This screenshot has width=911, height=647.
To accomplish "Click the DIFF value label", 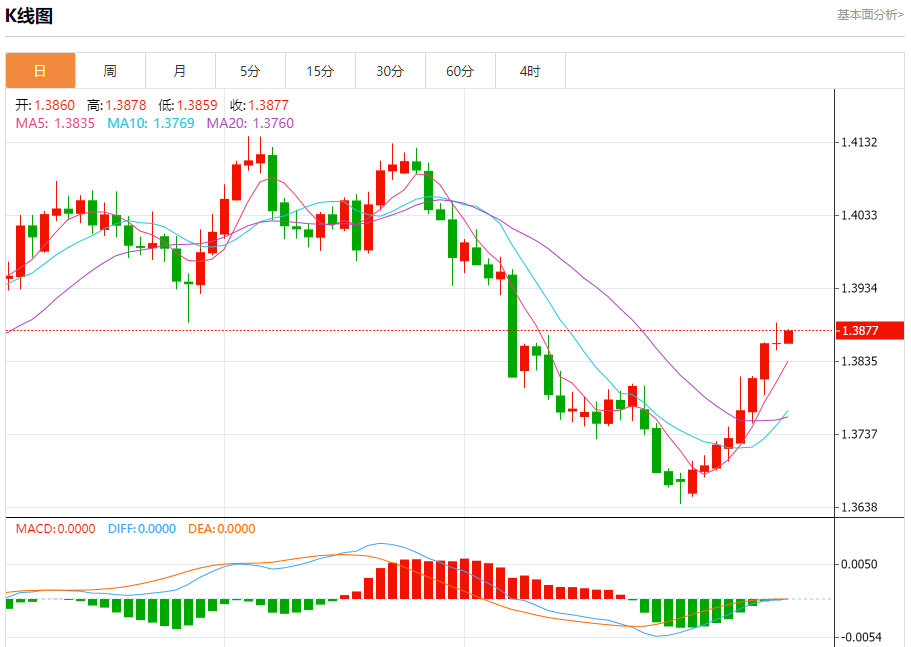I will point(141,529).
